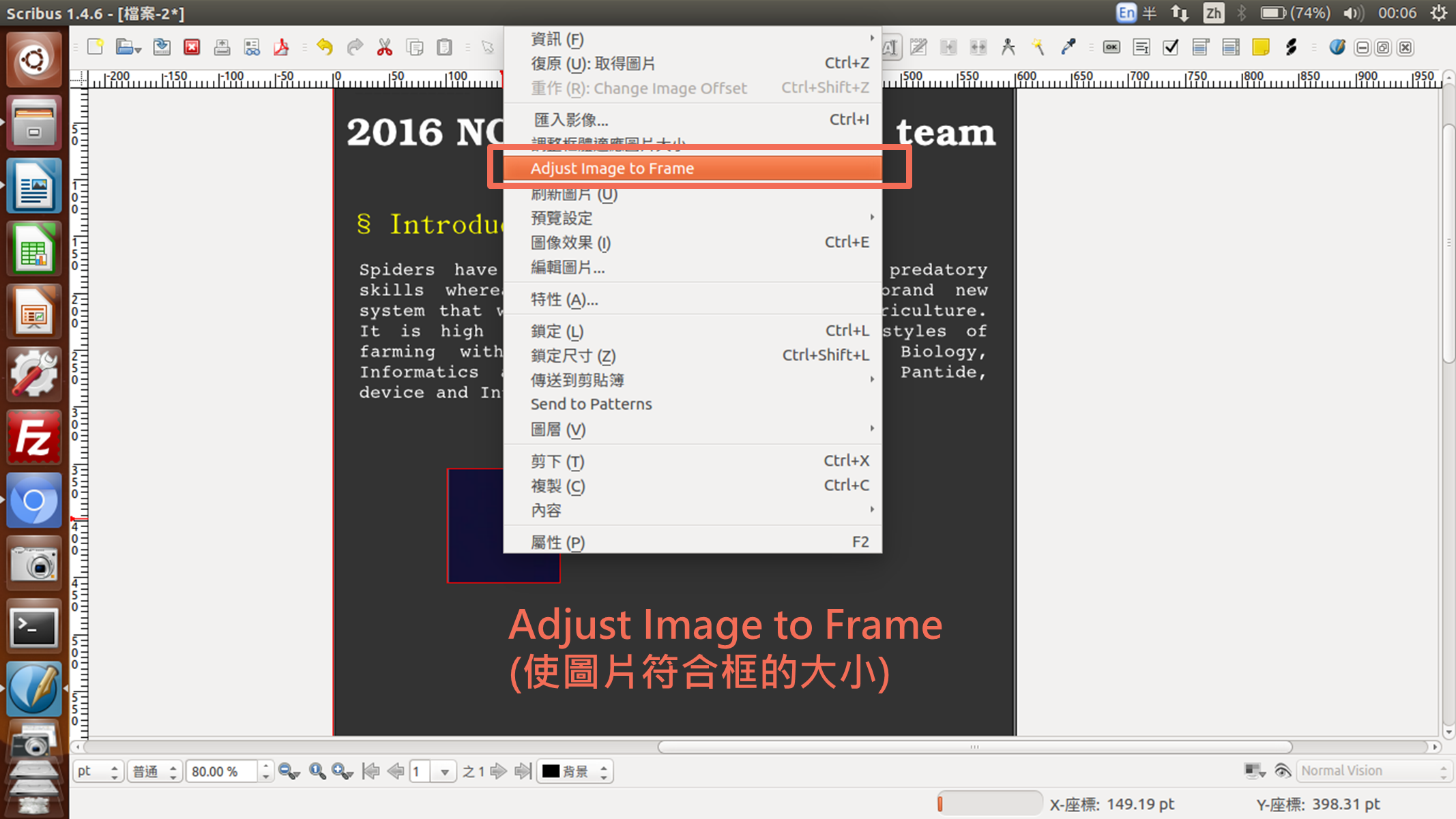Image resolution: width=1456 pixels, height=819 pixels.
Task: Expand the 圖層 (V) submenu
Action: click(x=693, y=429)
